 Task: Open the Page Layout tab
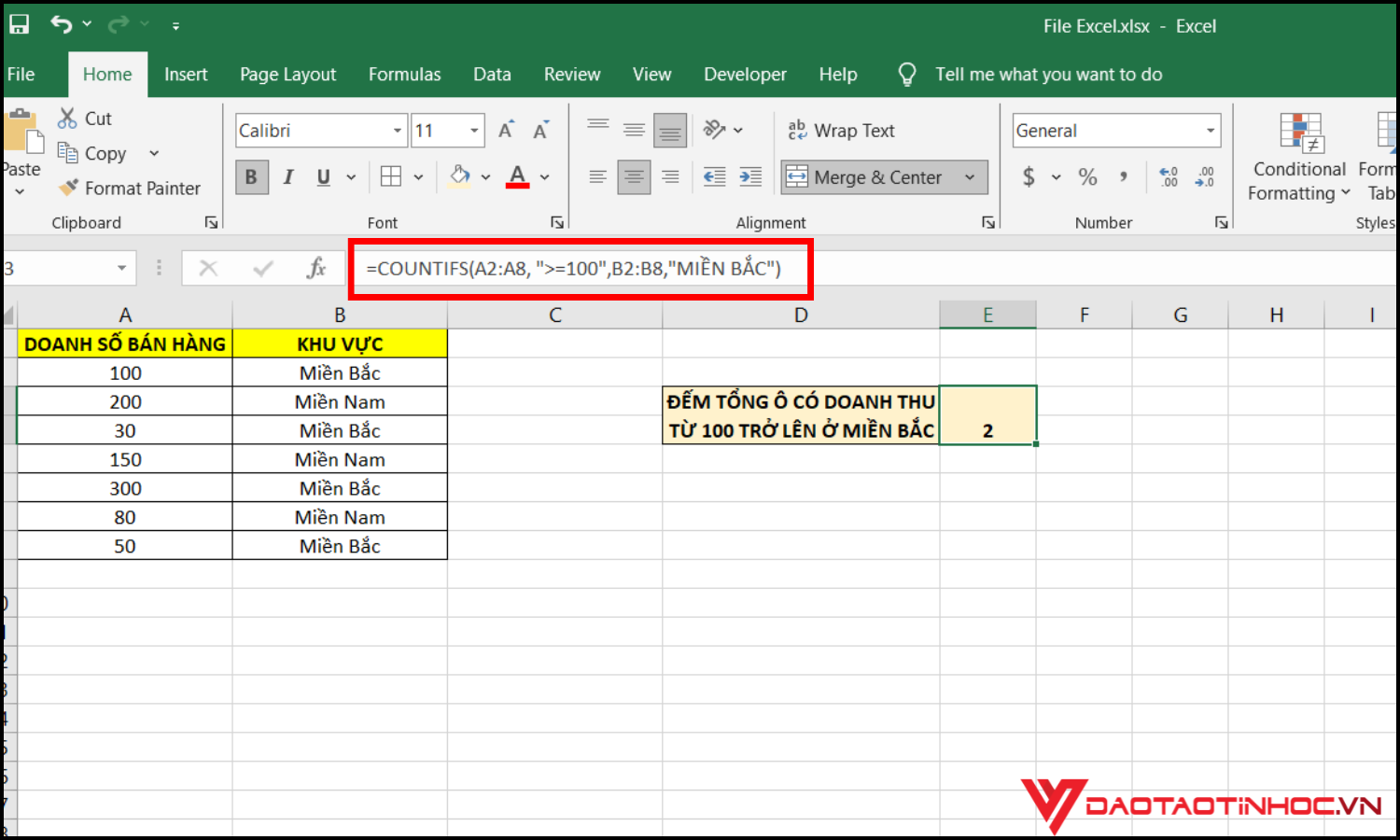287,75
